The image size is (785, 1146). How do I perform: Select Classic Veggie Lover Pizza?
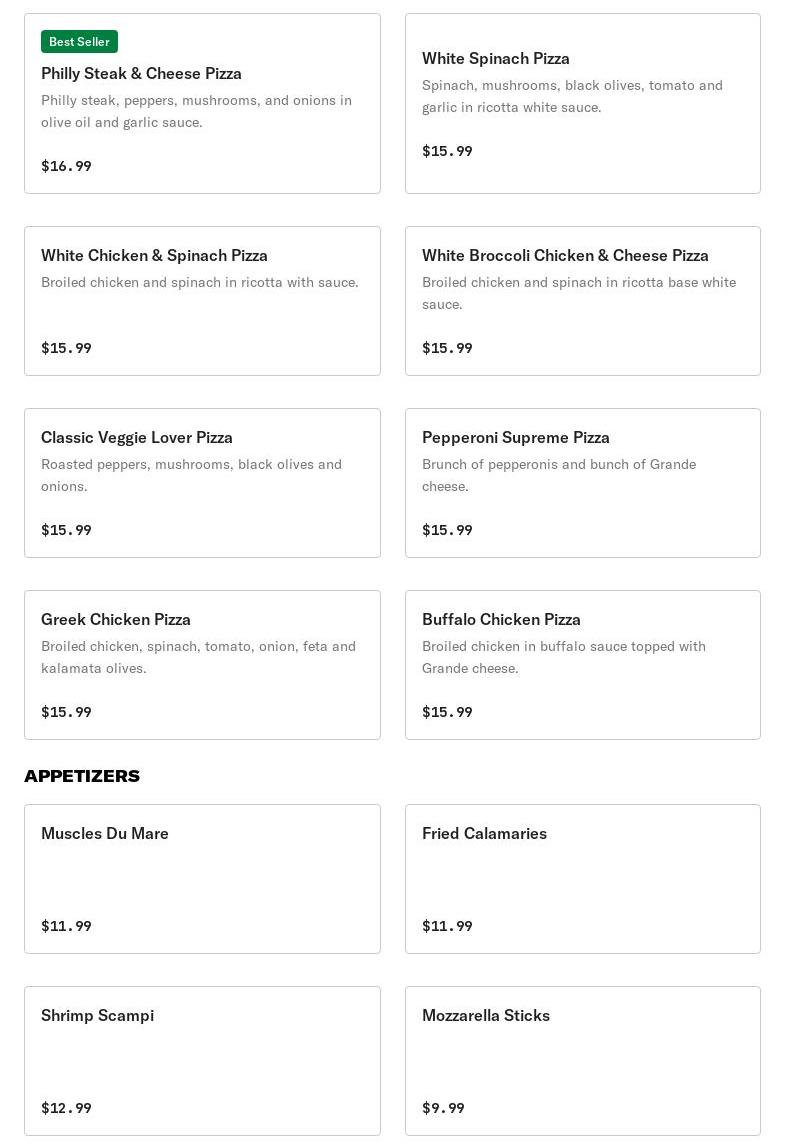click(202, 483)
